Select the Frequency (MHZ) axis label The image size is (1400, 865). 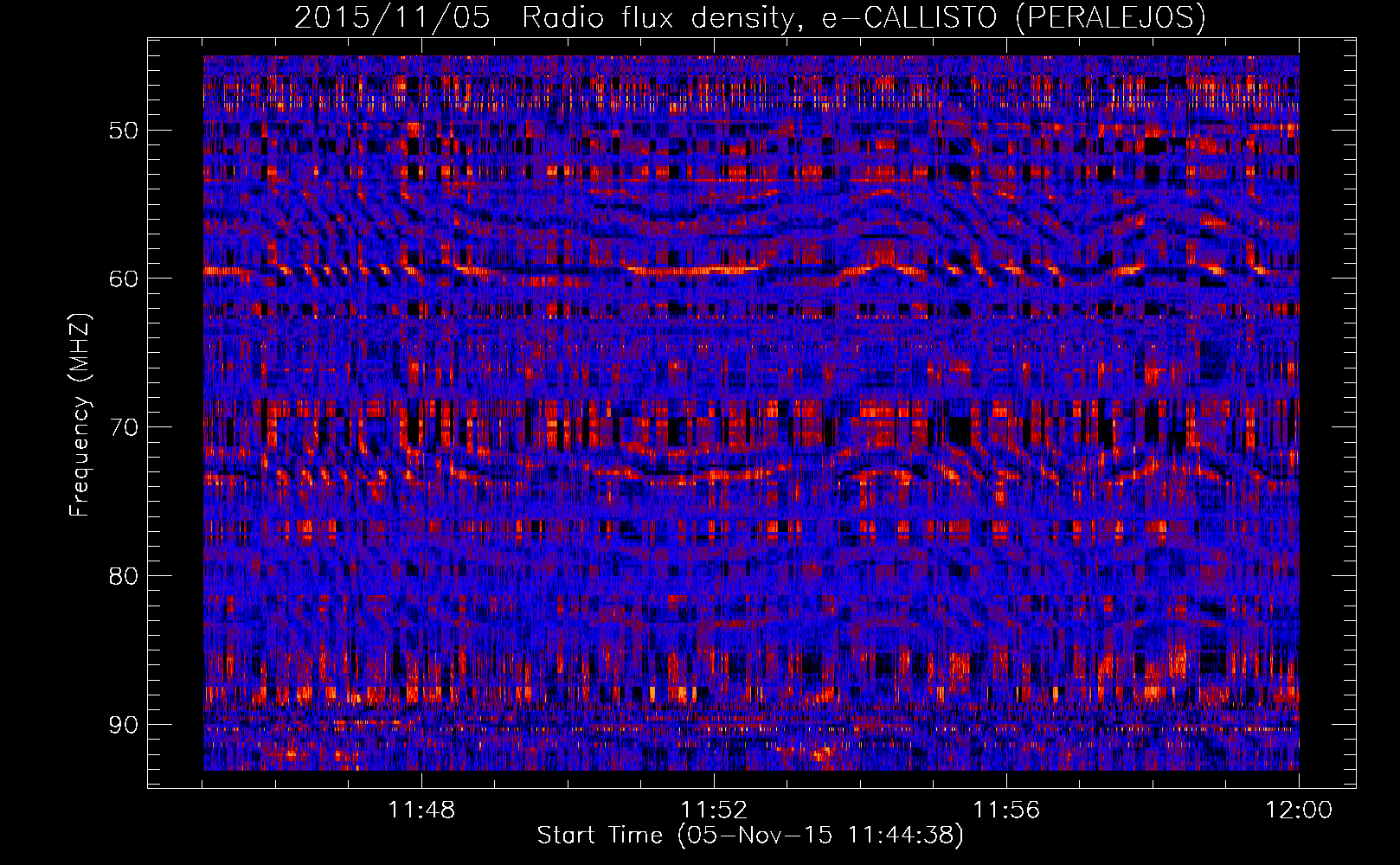click(x=80, y=415)
